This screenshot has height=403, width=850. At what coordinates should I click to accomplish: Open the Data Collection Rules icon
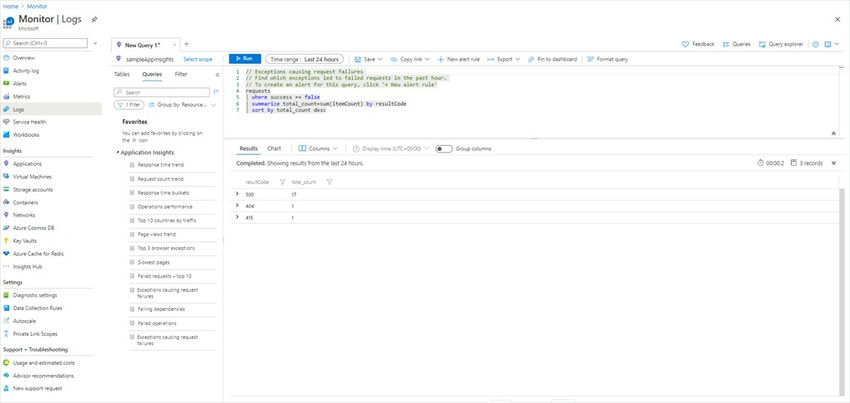pyautogui.click(x=7, y=308)
